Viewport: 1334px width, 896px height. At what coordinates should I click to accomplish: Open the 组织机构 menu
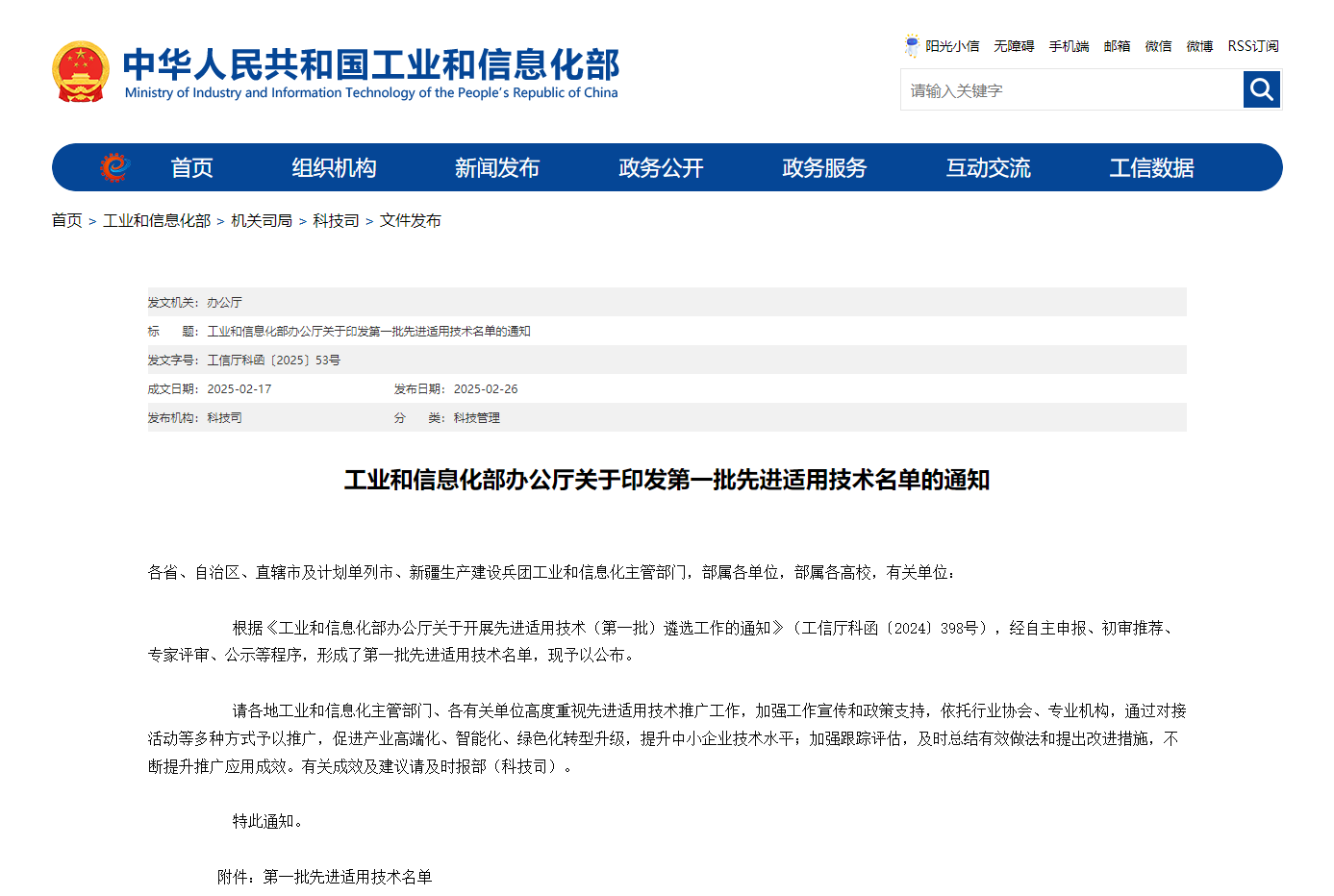[334, 168]
